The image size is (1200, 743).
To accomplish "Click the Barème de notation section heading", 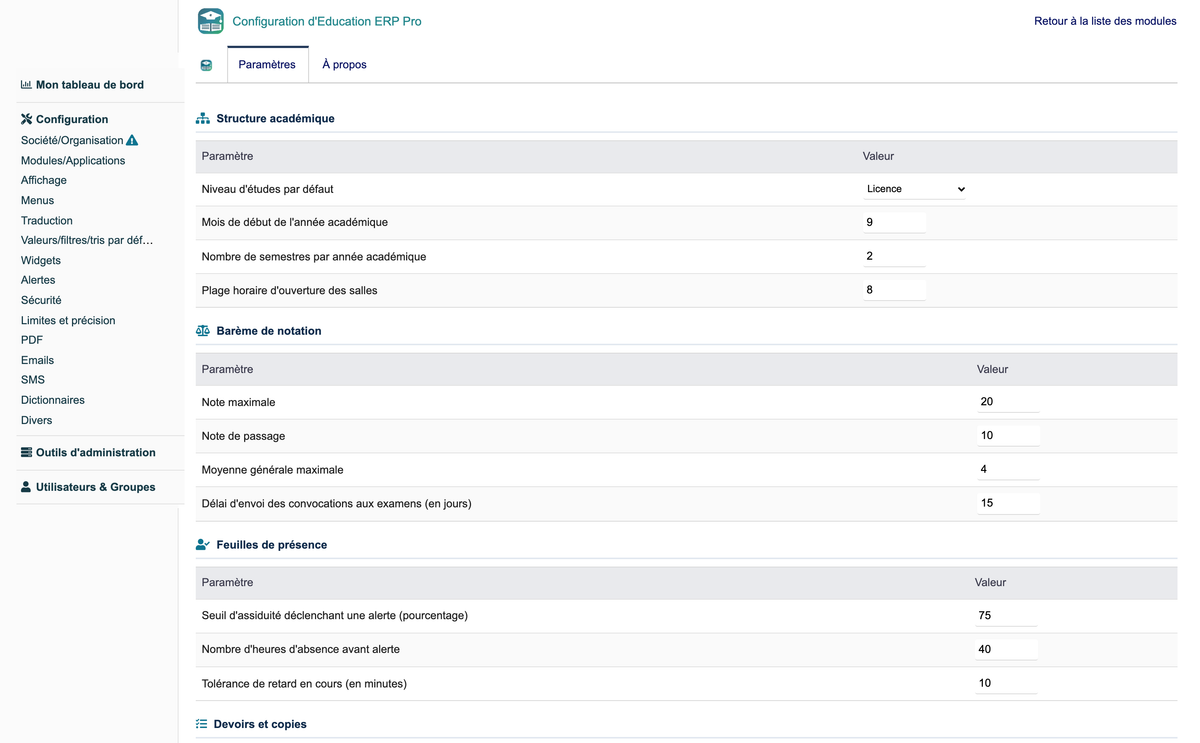I will tap(269, 331).
